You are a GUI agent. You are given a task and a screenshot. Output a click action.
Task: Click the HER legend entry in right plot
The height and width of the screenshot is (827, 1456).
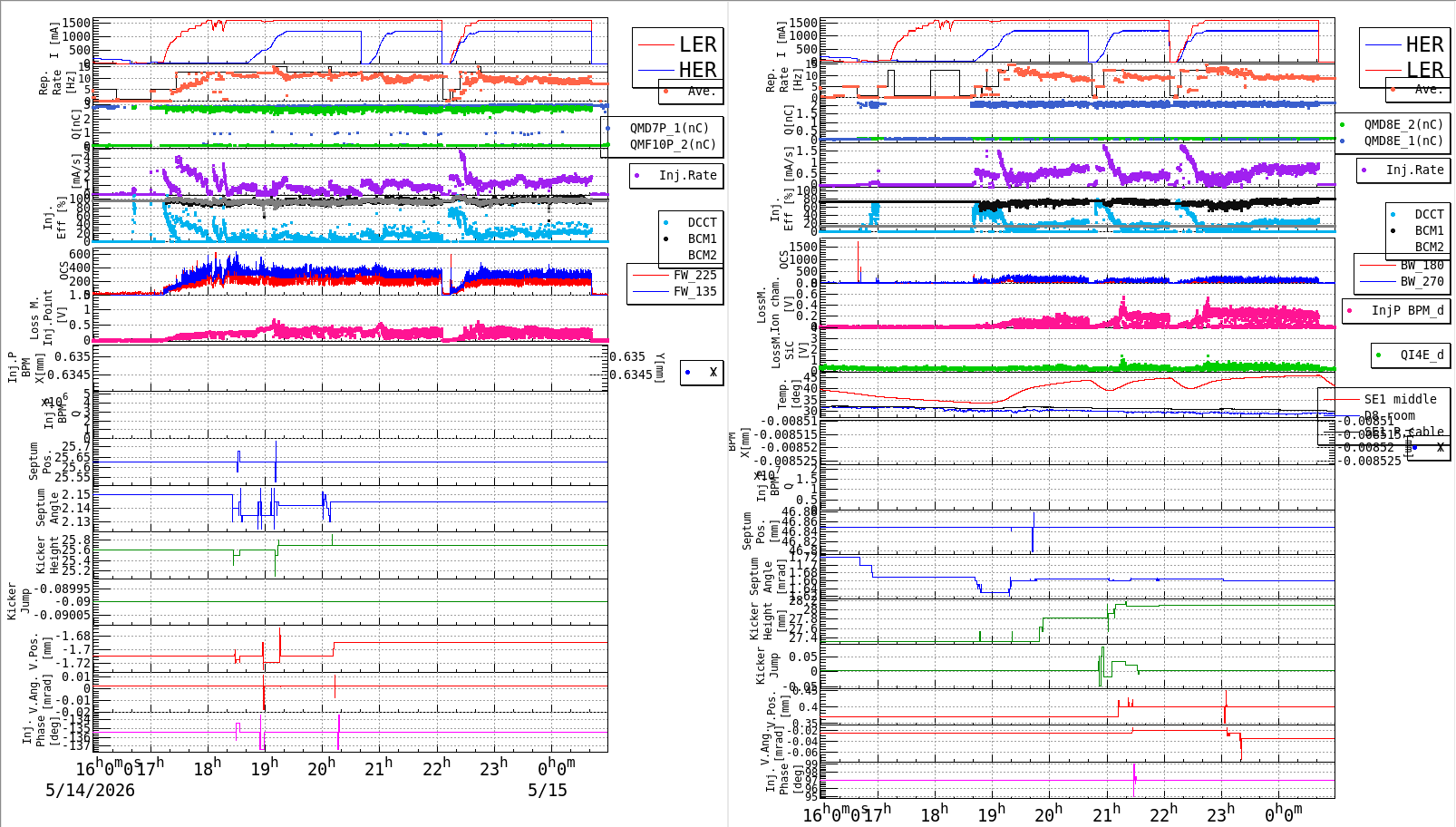coord(1424,44)
